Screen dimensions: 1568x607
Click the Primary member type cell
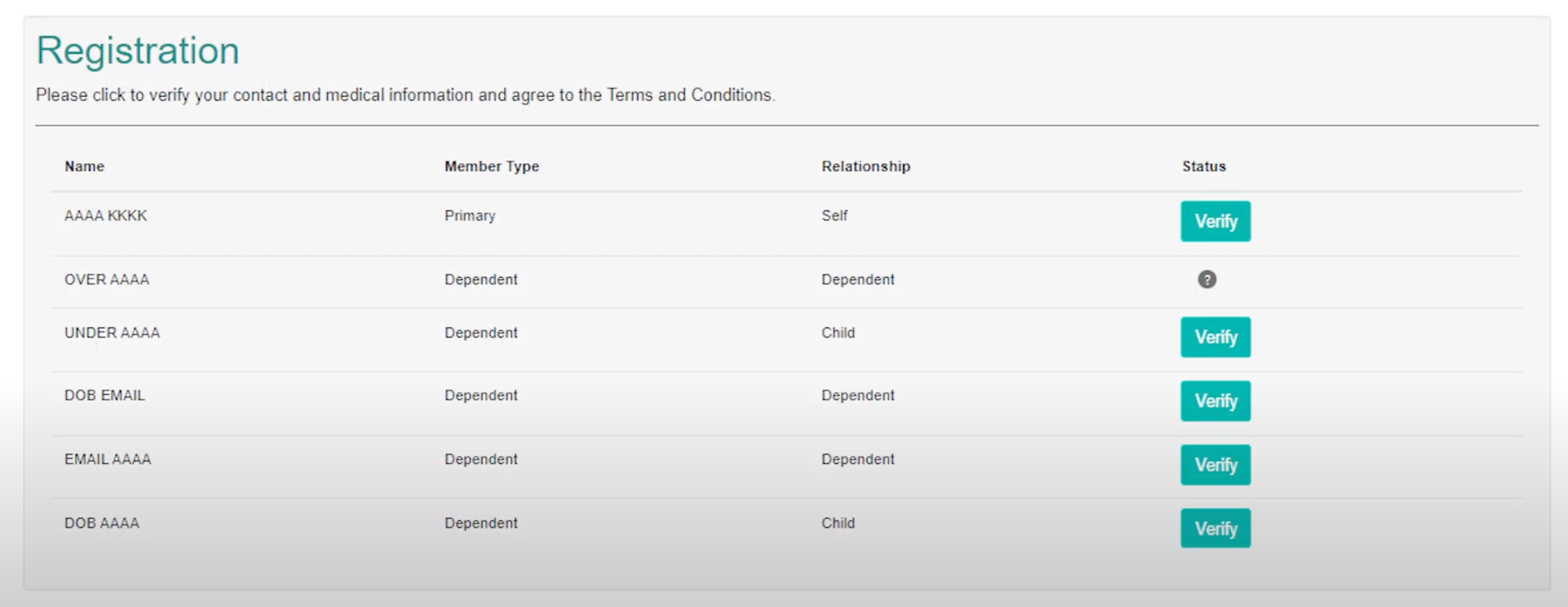[x=469, y=216]
